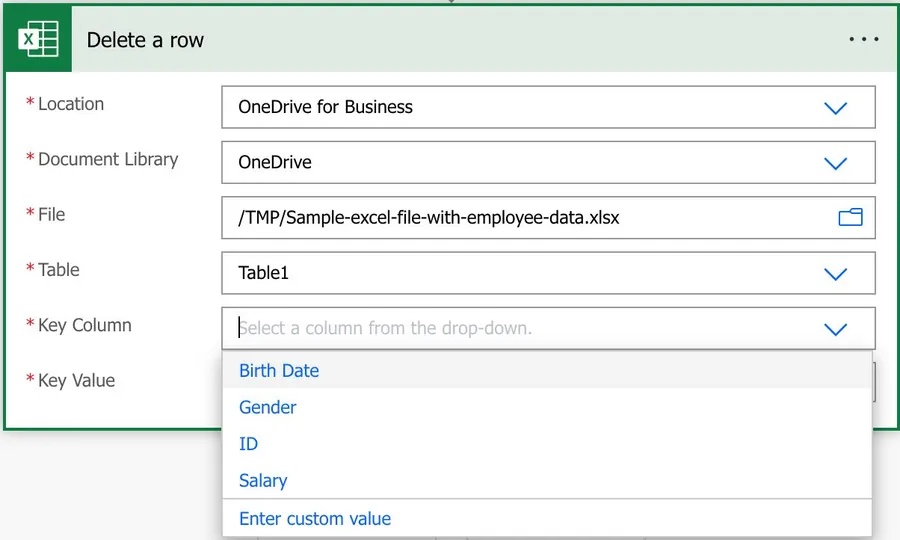Viewport: 900px width, 540px height.
Task: Expand the OneDrive document library dropdown
Action: tap(520, 163)
